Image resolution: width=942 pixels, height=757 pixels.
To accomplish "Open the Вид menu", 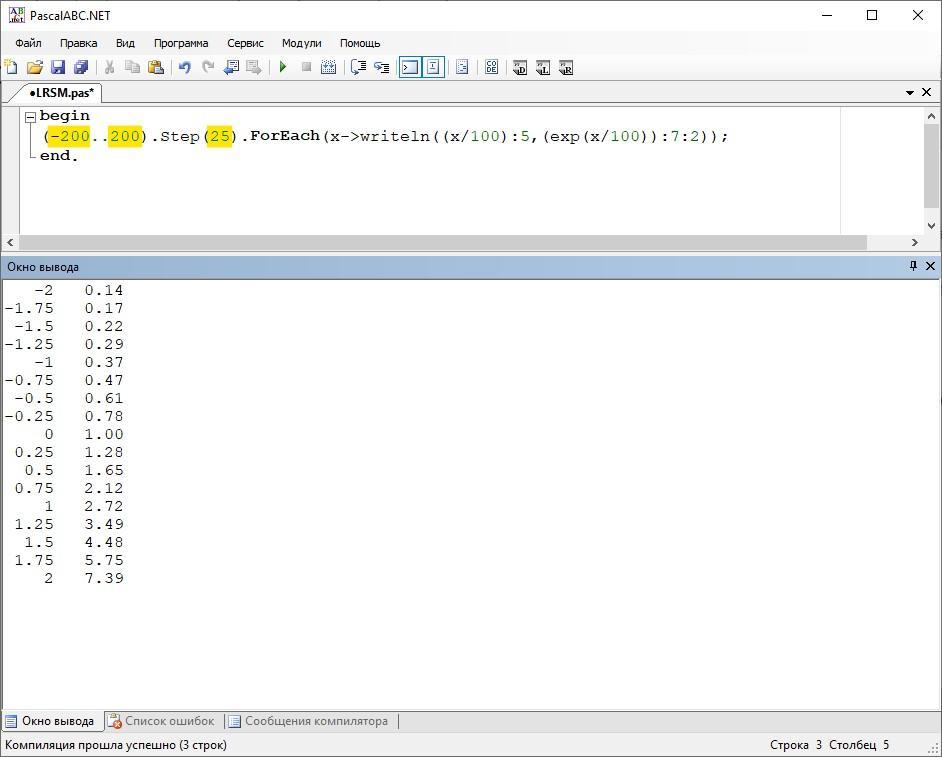I will tap(125, 43).
